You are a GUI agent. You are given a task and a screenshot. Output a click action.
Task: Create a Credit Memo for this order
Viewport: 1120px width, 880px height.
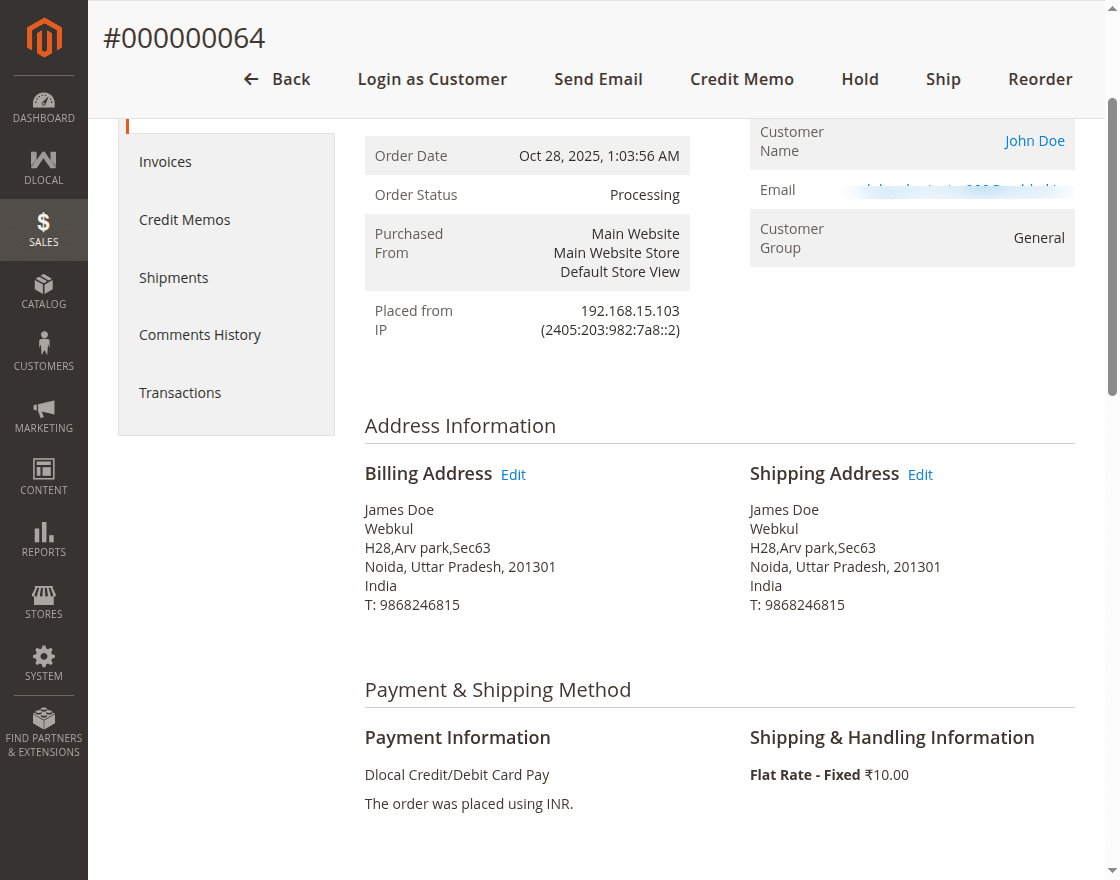742,79
